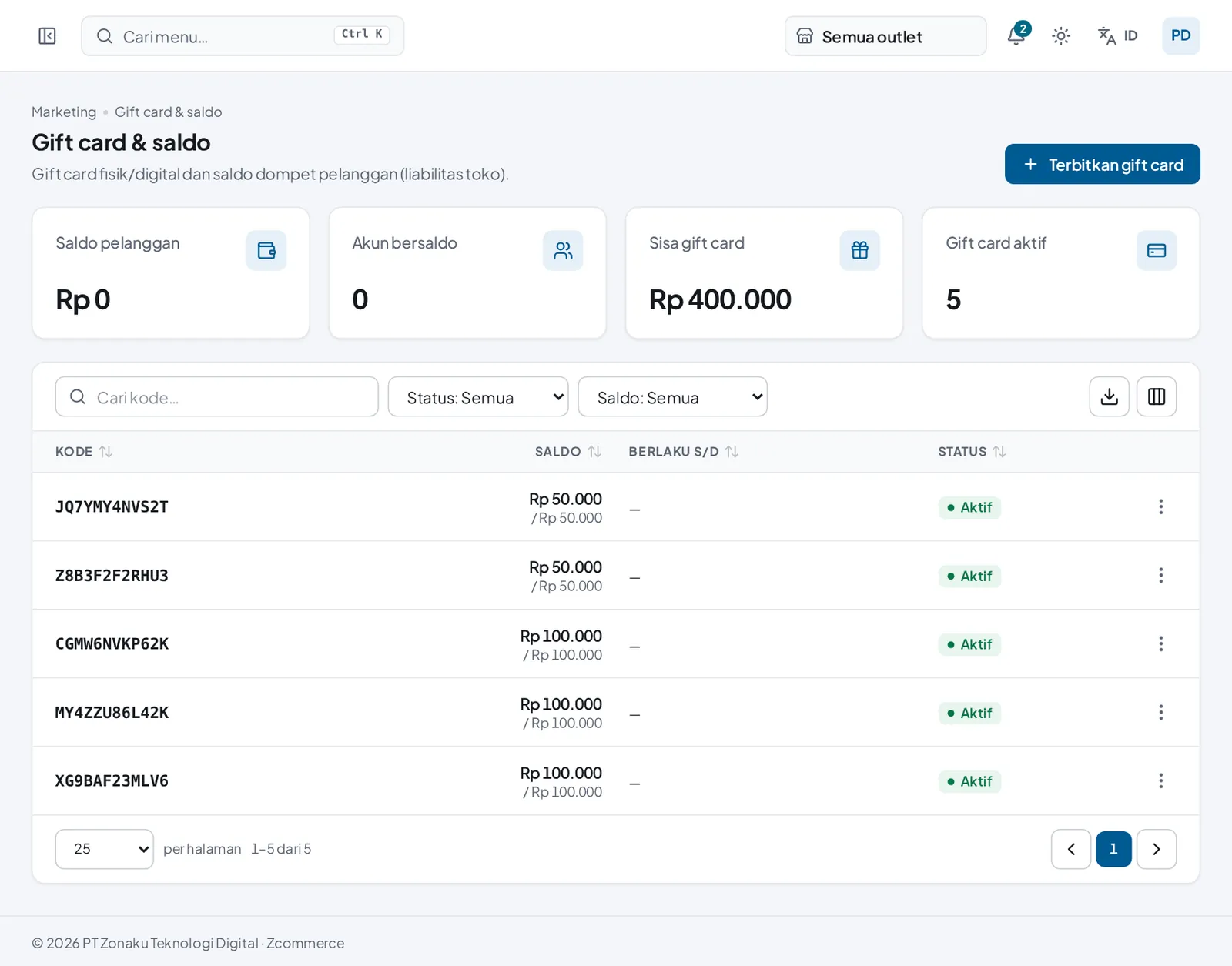1232x966 pixels.
Task: Click the Rp 400.000 Sisa gift card value
Action: (720, 299)
